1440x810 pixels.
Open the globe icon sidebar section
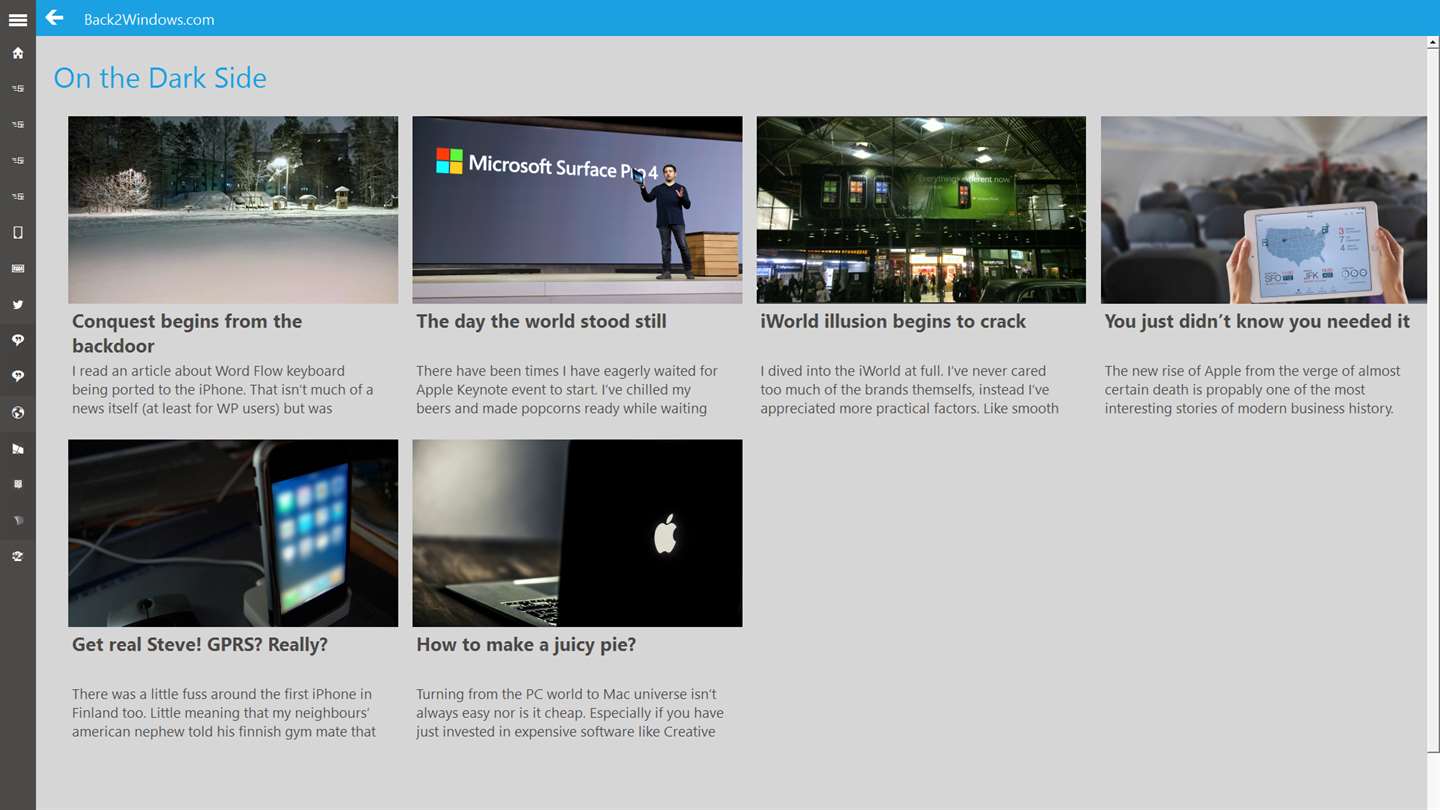click(18, 413)
